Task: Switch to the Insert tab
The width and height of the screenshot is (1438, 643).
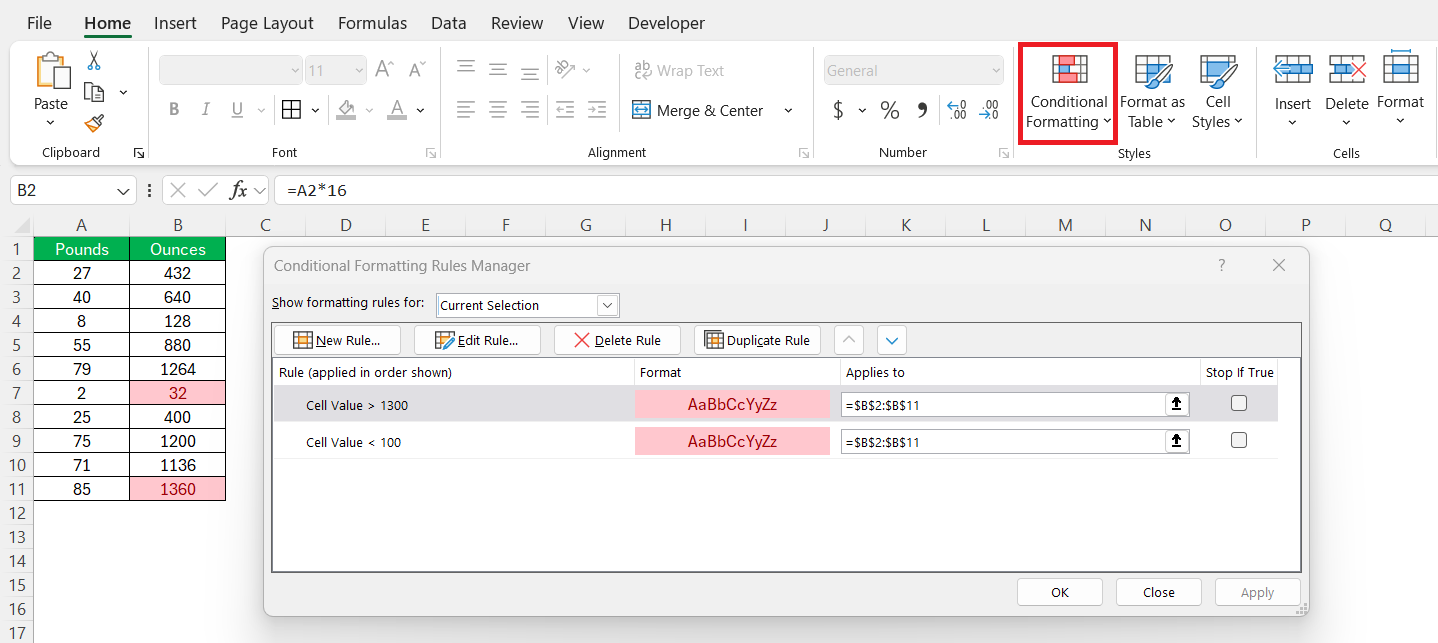Action: click(x=175, y=22)
